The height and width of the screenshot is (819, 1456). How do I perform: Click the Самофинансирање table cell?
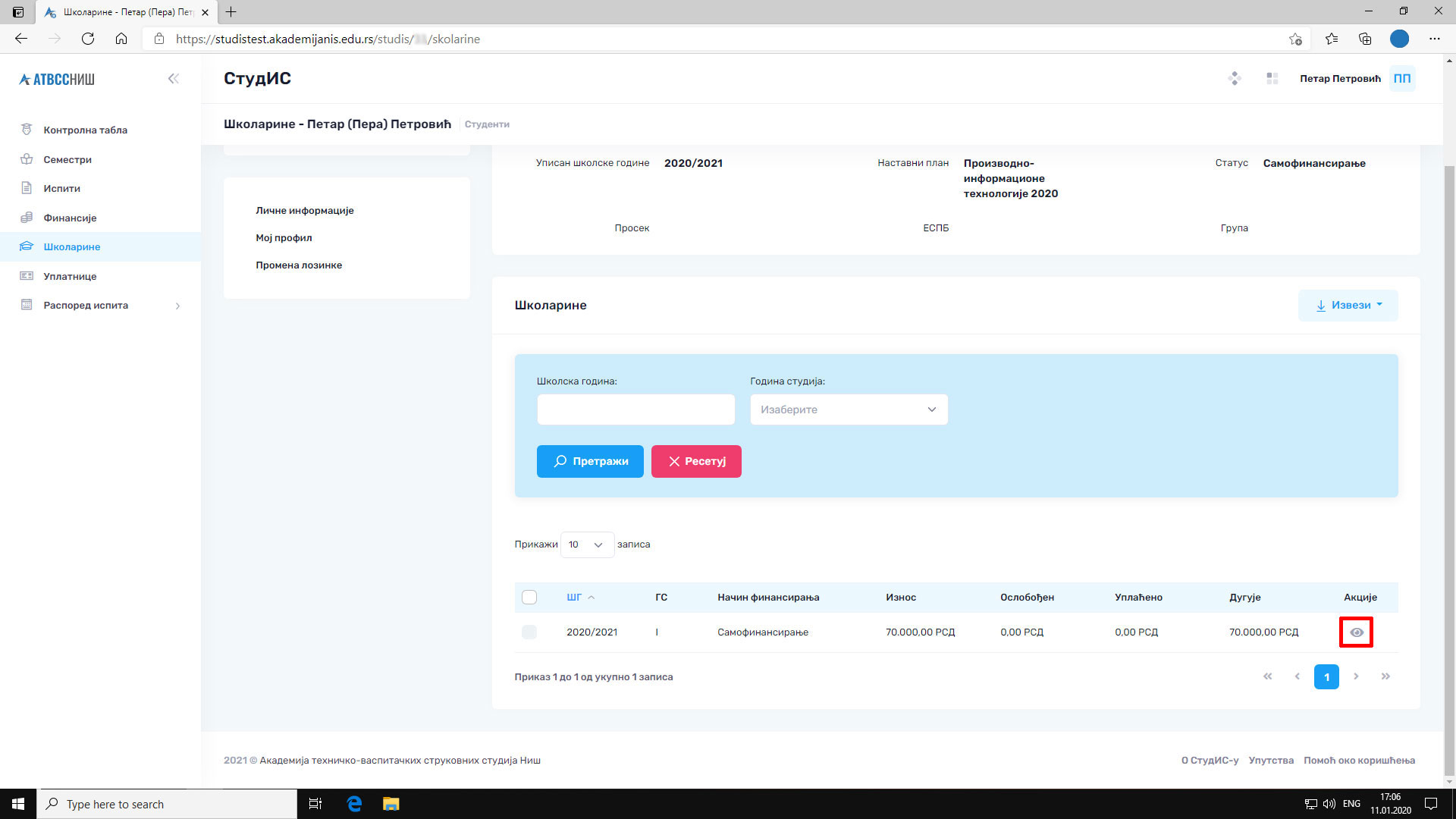[763, 632]
